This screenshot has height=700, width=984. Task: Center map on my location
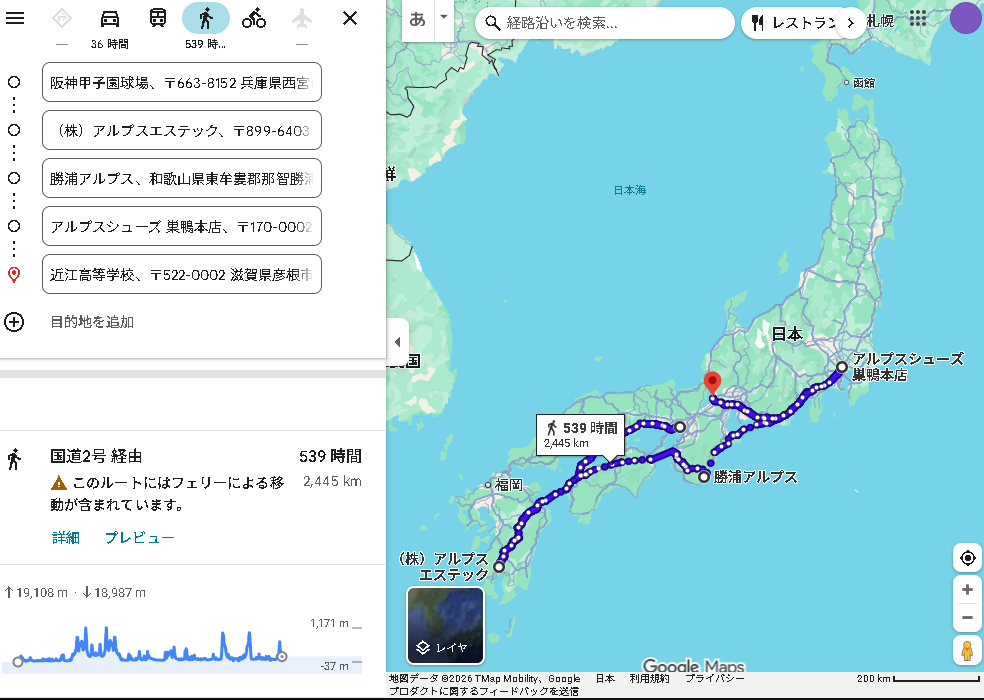pos(967,558)
